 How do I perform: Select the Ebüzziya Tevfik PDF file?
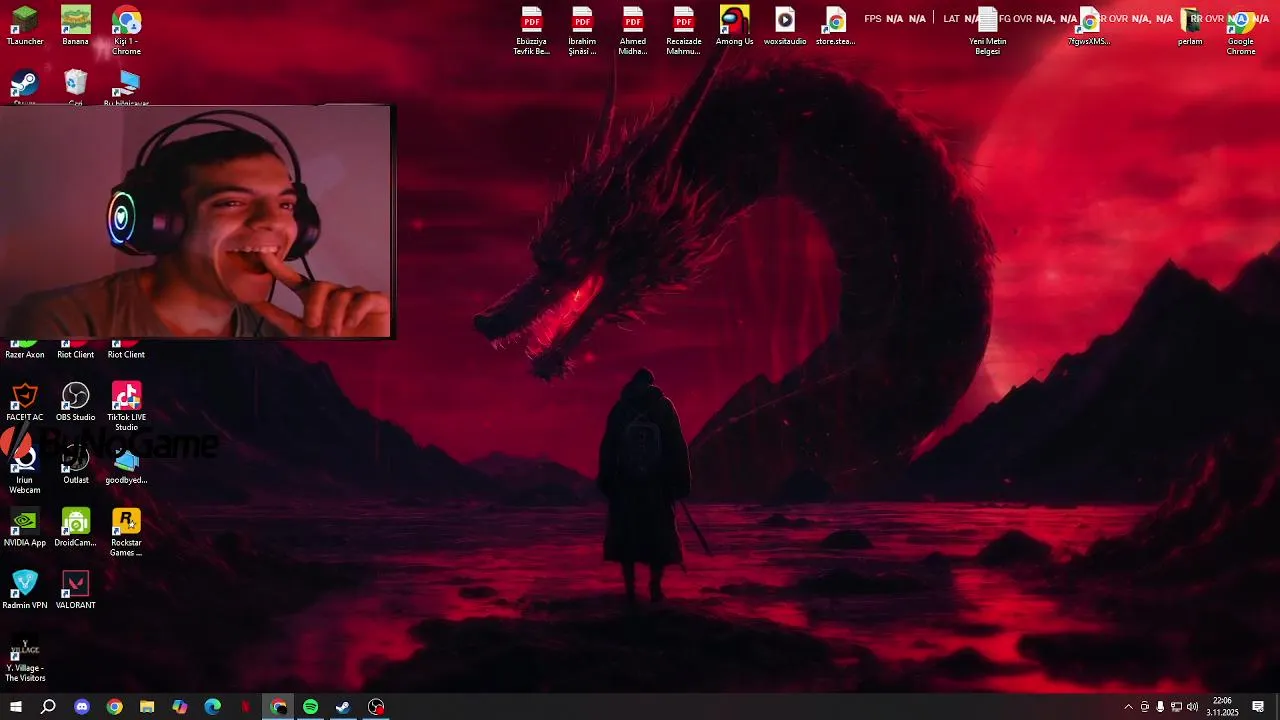coord(532,30)
